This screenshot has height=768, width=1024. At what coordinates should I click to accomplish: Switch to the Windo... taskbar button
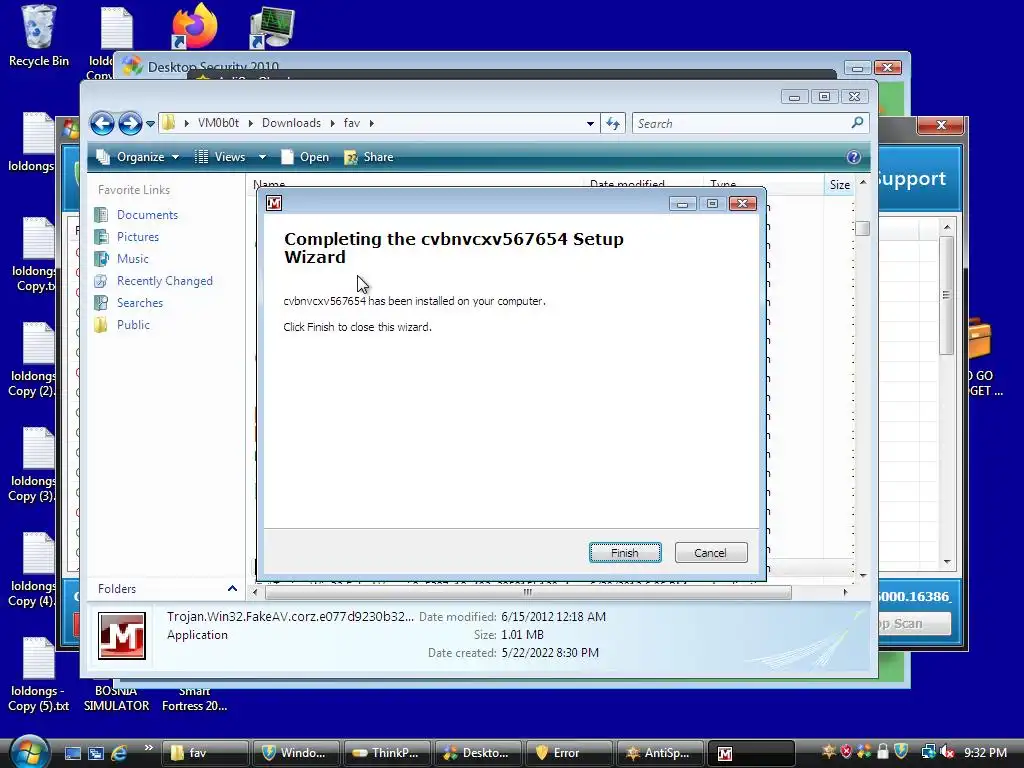pyautogui.click(x=296, y=753)
